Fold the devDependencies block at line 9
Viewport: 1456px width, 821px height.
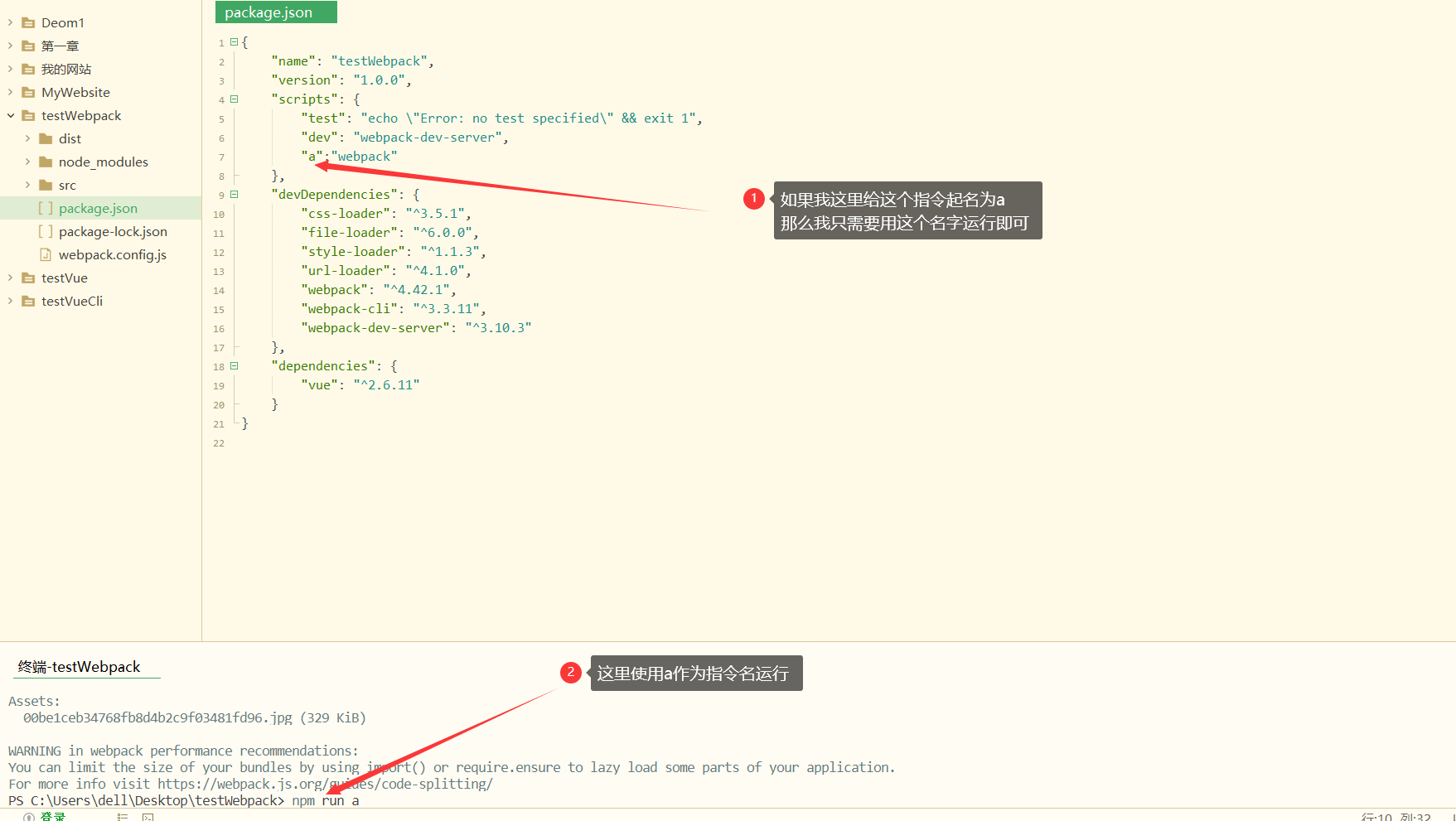point(234,194)
